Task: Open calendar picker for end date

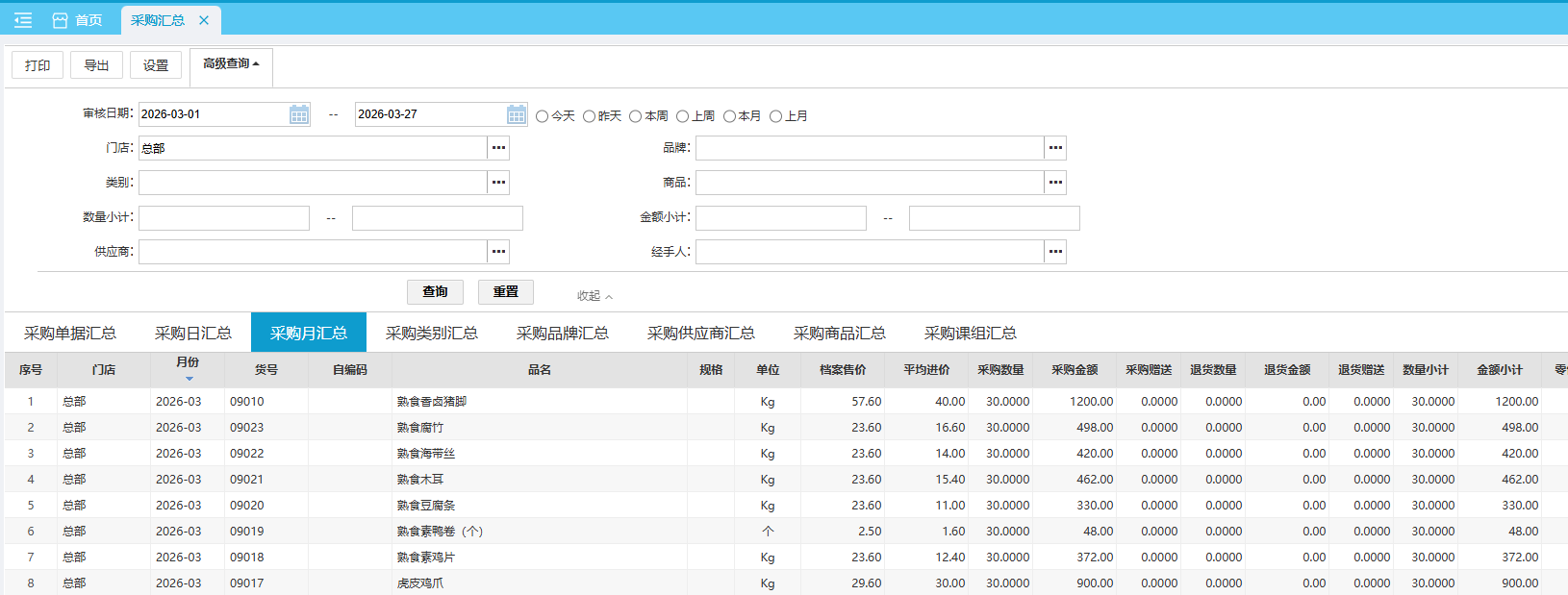Action: tap(517, 114)
